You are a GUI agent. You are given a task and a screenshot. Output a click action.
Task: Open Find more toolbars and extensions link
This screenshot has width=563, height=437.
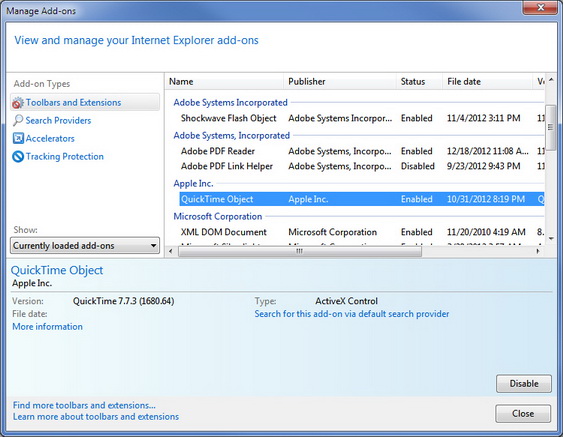pos(84,405)
